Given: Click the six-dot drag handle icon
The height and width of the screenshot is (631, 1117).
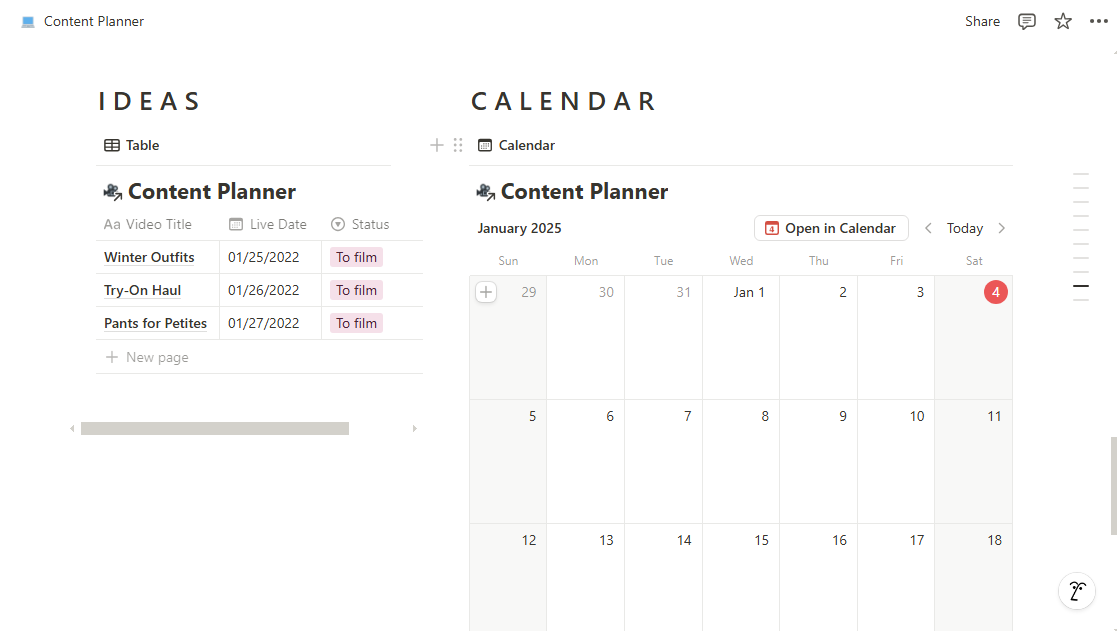Looking at the screenshot, I should click(x=458, y=145).
